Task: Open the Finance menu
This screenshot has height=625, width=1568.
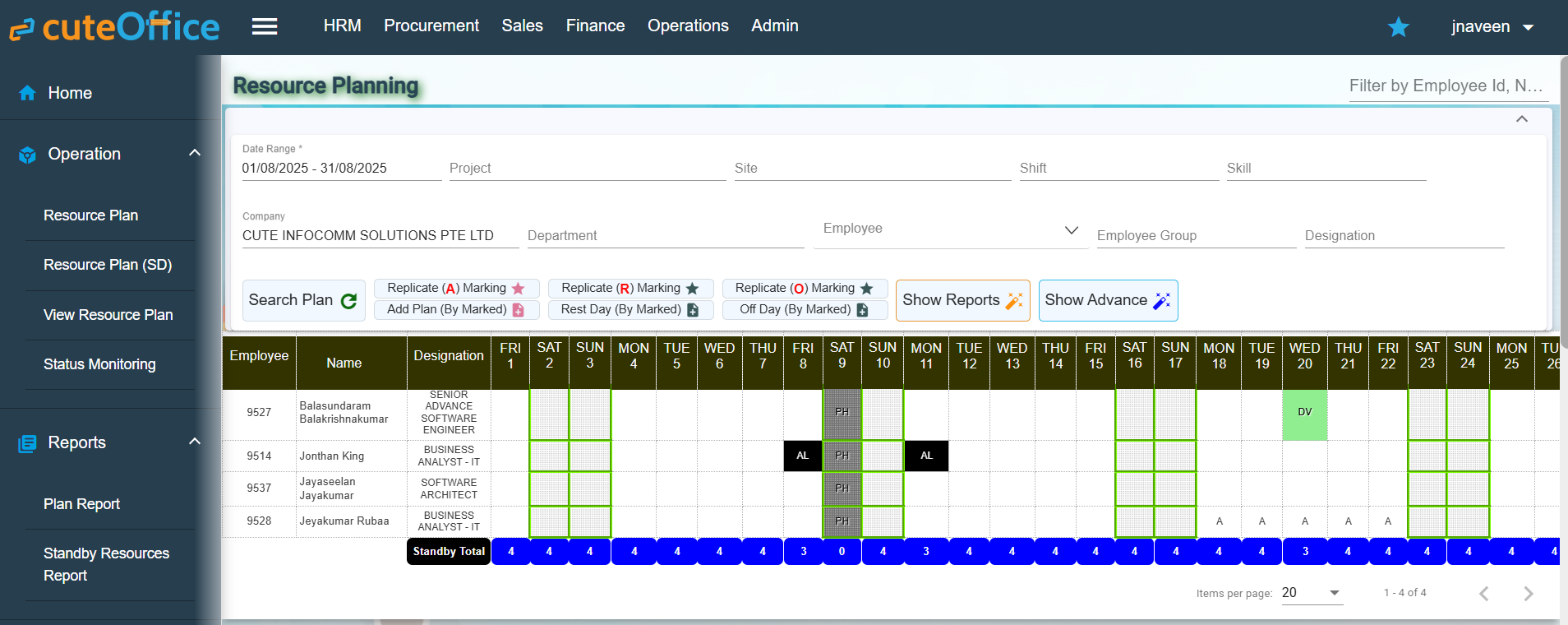Action: (x=595, y=25)
